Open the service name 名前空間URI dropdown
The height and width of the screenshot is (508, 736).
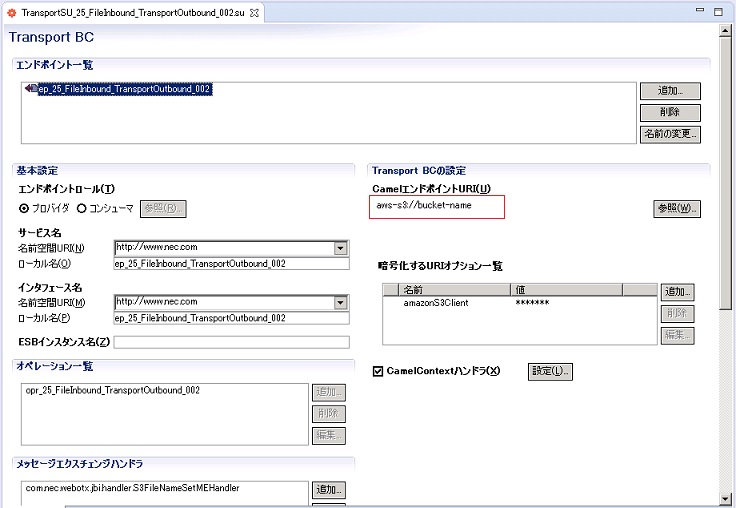[x=340, y=248]
